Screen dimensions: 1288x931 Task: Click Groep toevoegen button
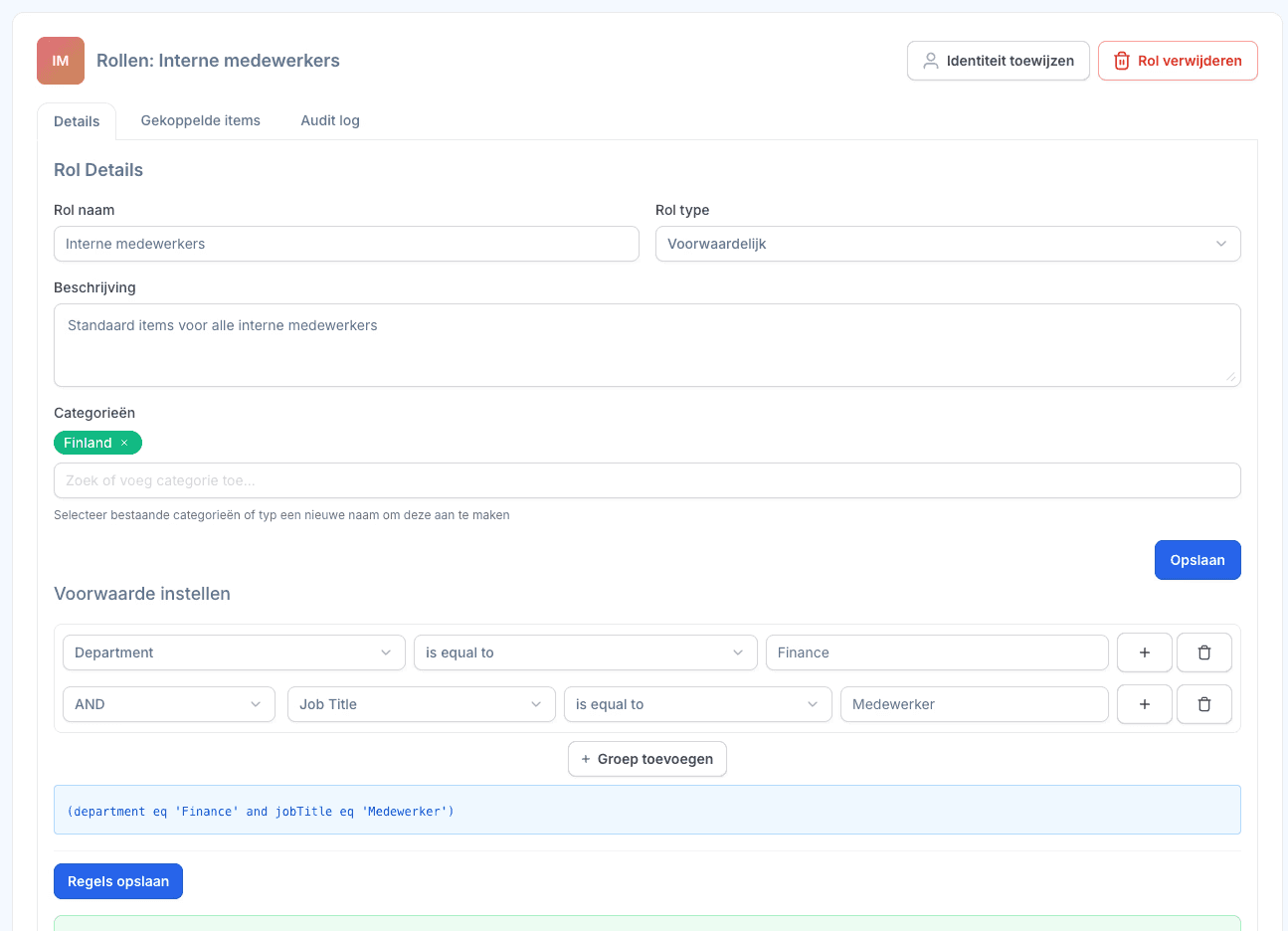click(647, 759)
